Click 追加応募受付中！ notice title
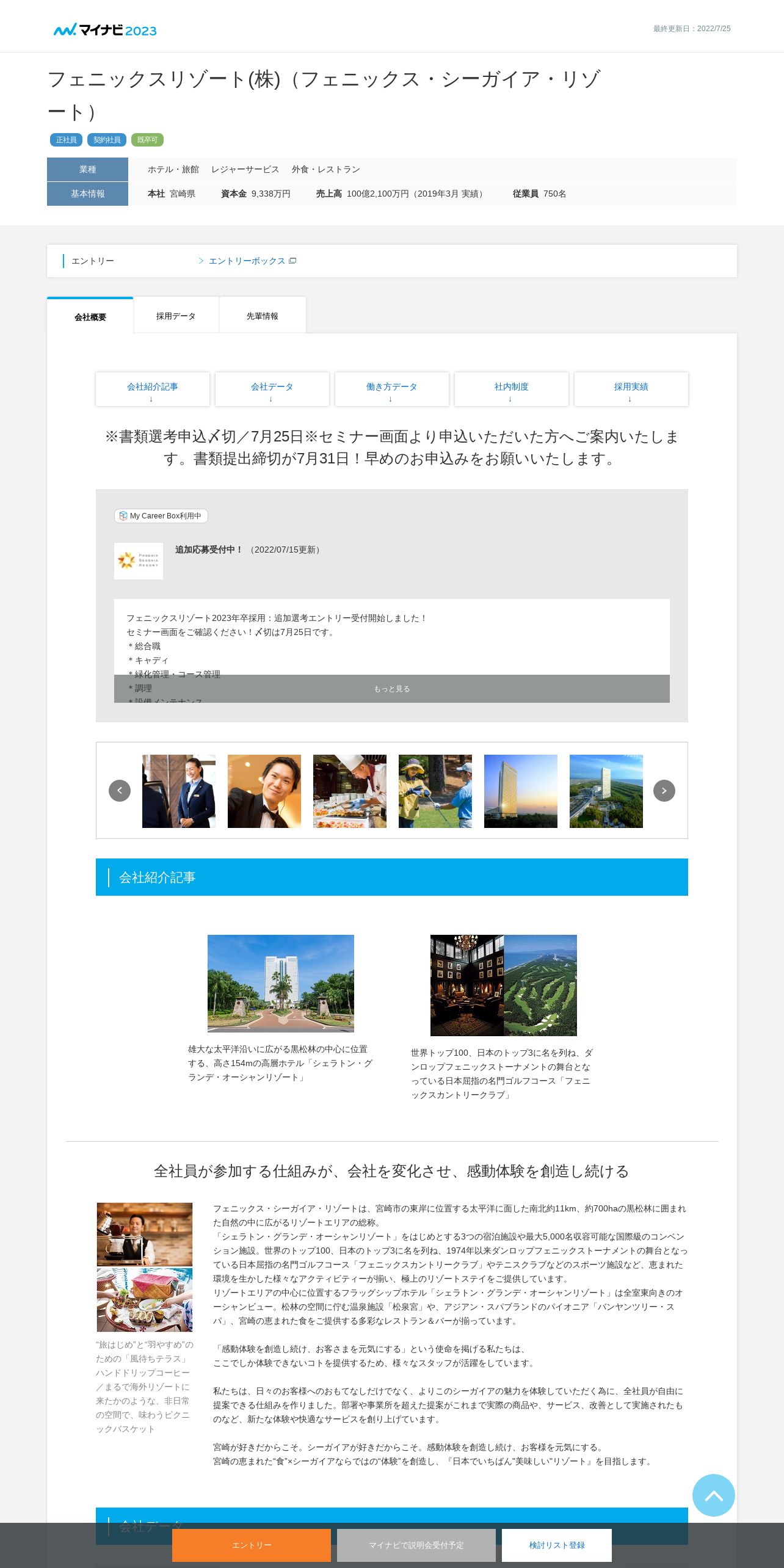Screen dimensions: 784x1568 [x=209, y=550]
